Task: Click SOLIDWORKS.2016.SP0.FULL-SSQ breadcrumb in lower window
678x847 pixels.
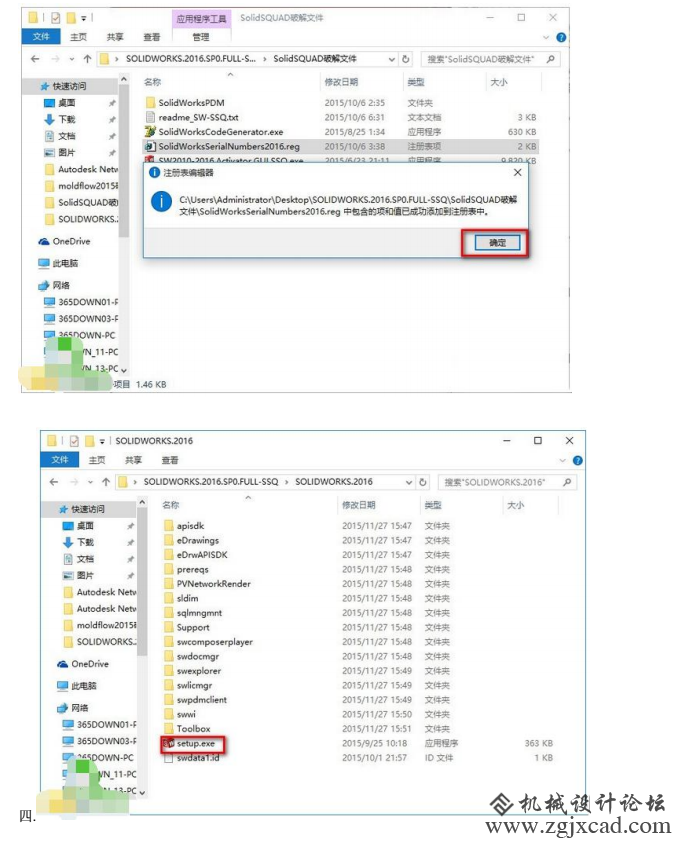Action: pos(211,482)
